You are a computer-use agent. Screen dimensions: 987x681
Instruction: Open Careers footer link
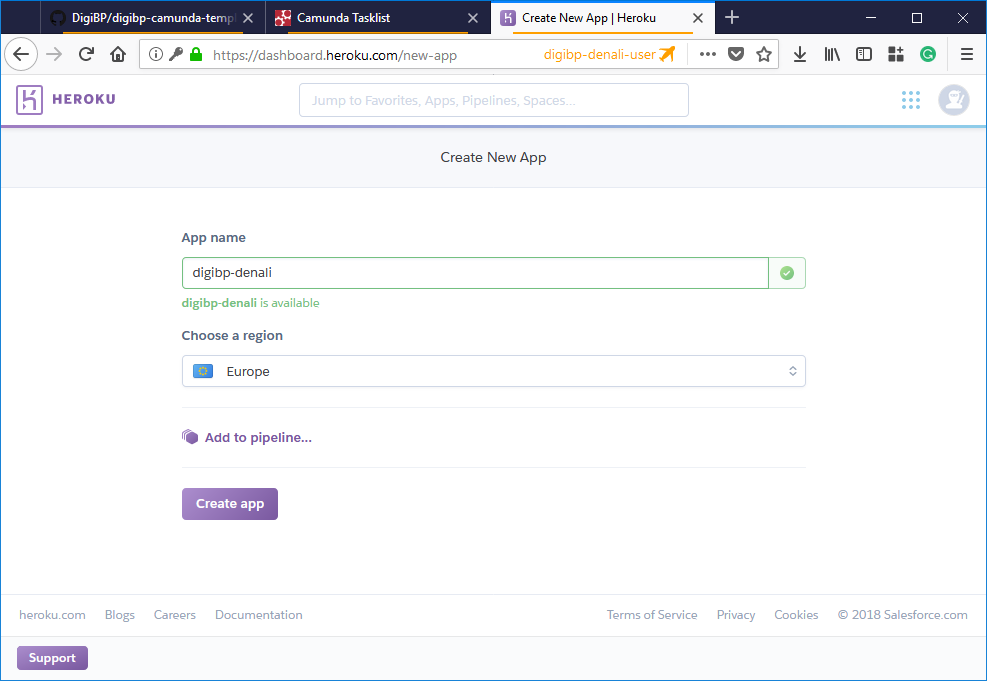coord(174,615)
